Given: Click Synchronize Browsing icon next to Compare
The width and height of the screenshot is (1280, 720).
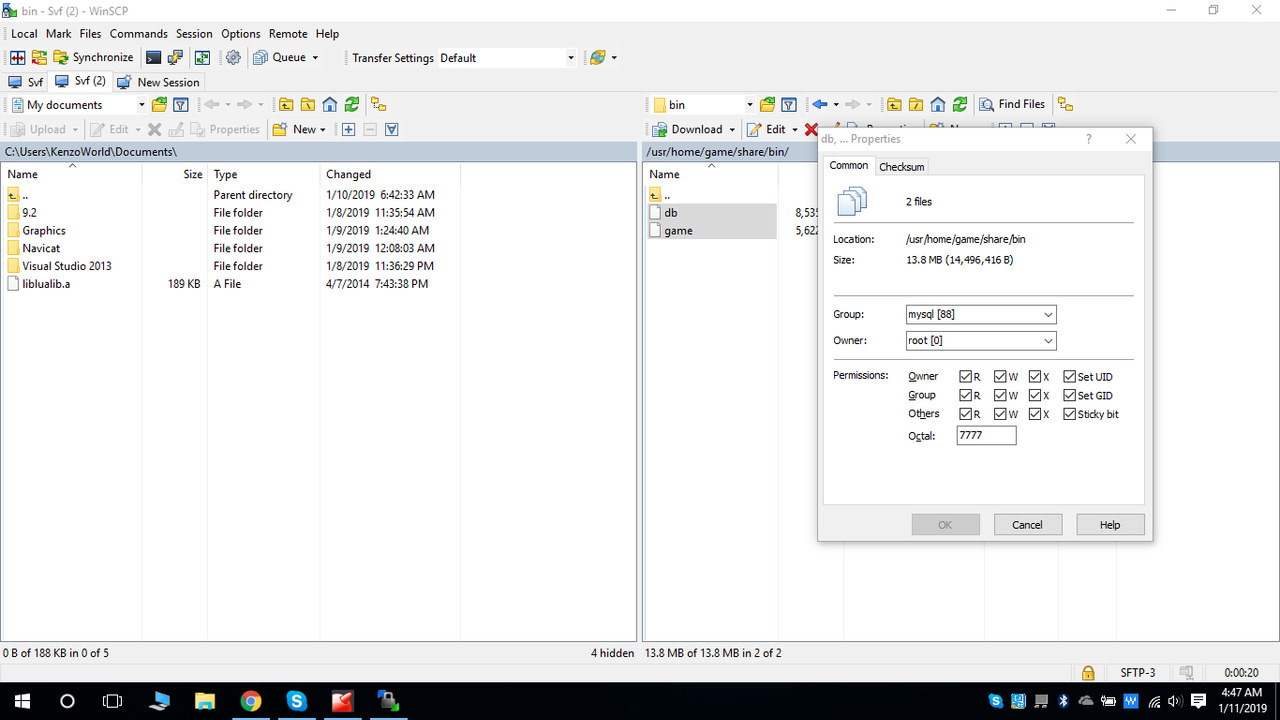Looking at the screenshot, I should point(39,58).
